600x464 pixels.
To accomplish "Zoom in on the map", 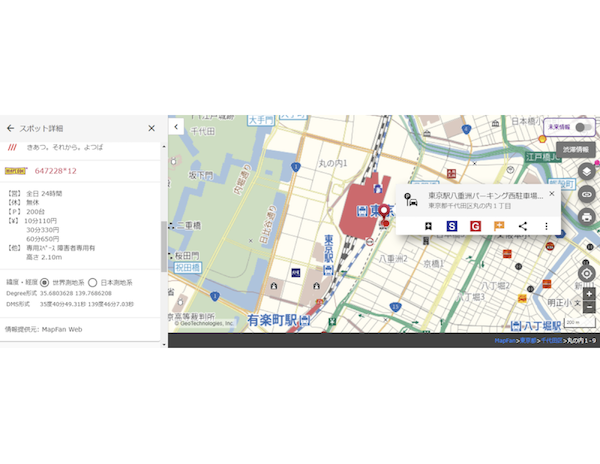I will pos(589,294).
